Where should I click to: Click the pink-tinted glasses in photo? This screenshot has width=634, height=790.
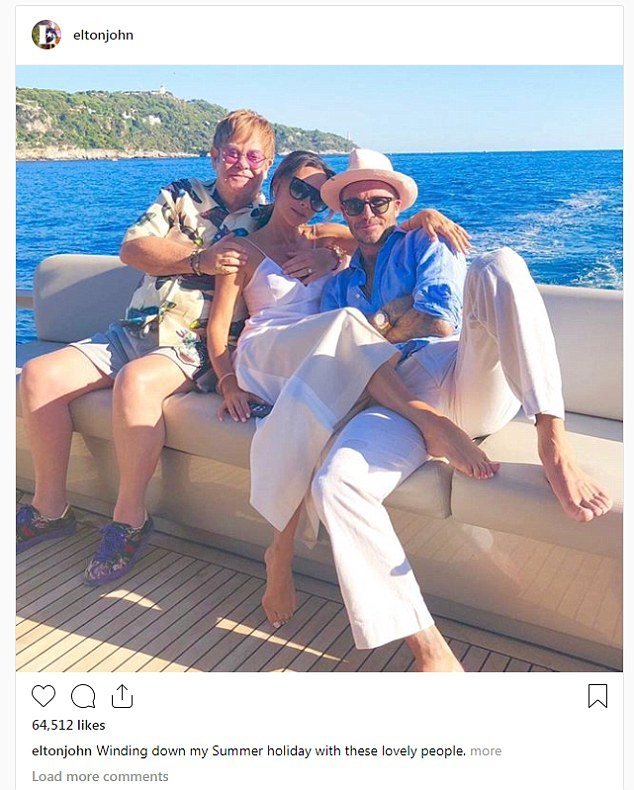click(x=244, y=157)
